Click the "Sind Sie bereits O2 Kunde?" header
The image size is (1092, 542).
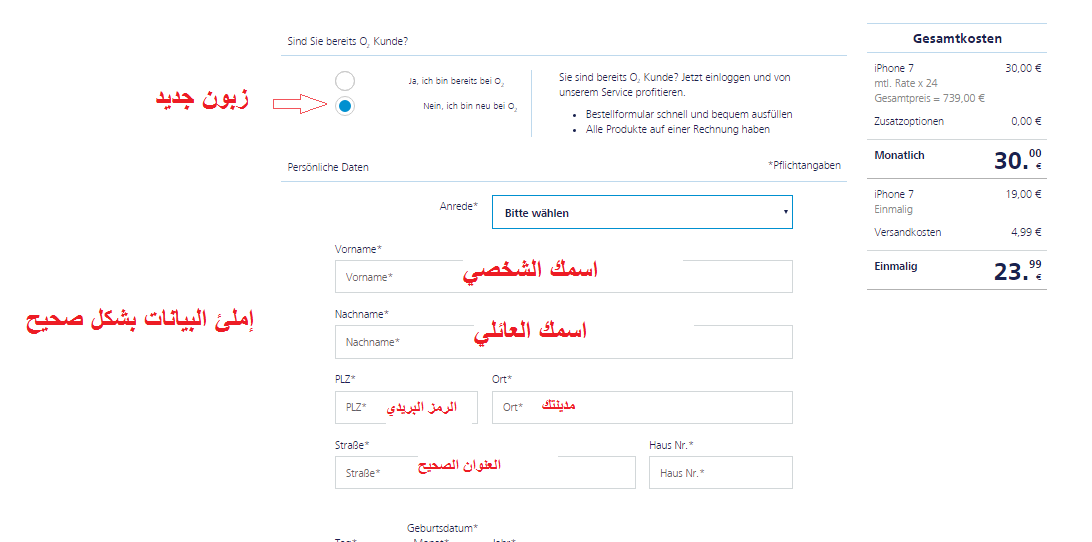[x=348, y=42]
